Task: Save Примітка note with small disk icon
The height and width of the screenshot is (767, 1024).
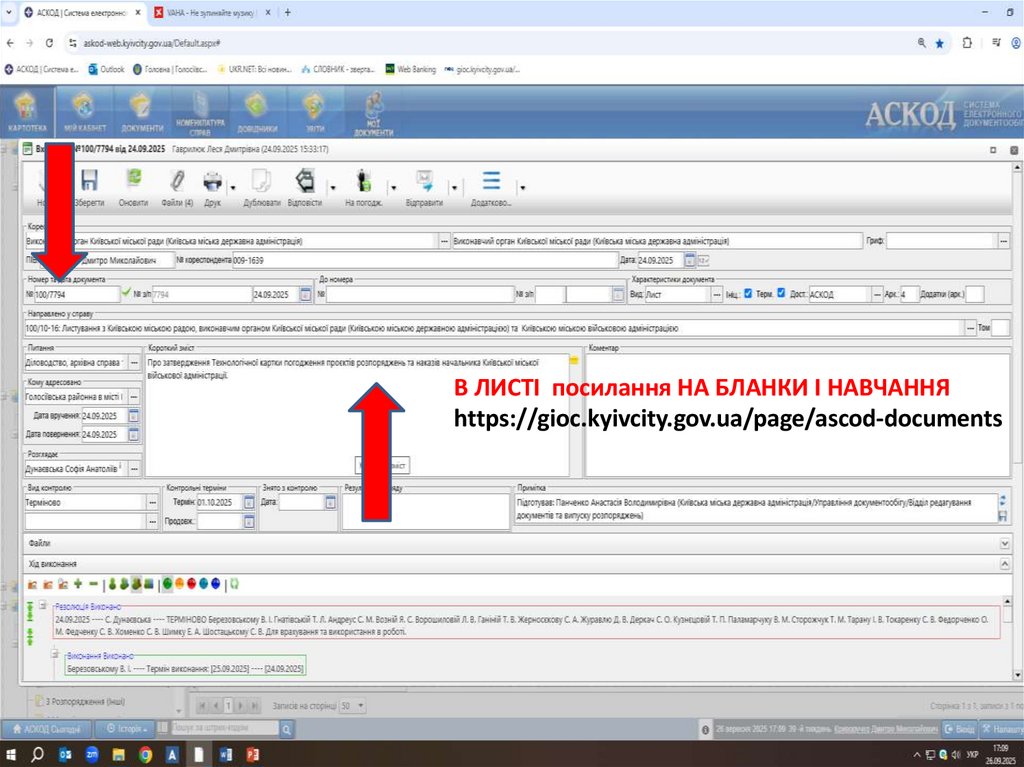Action: click(1002, 516)
